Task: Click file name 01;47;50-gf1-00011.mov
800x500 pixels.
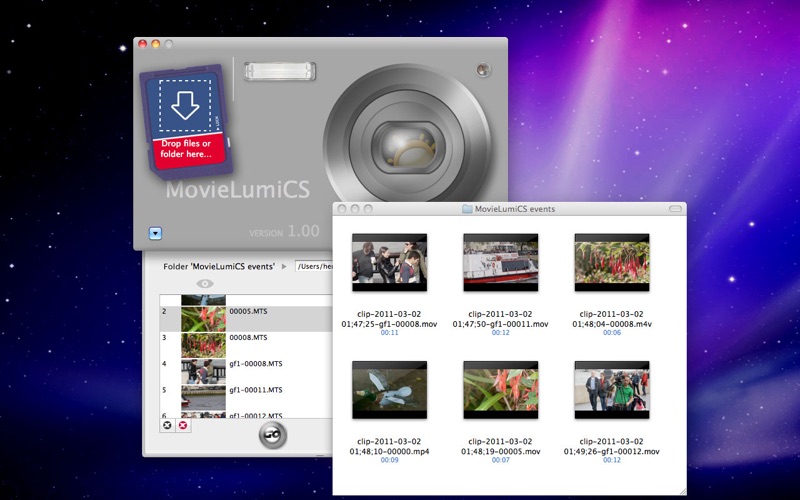Action: [501, 323]
